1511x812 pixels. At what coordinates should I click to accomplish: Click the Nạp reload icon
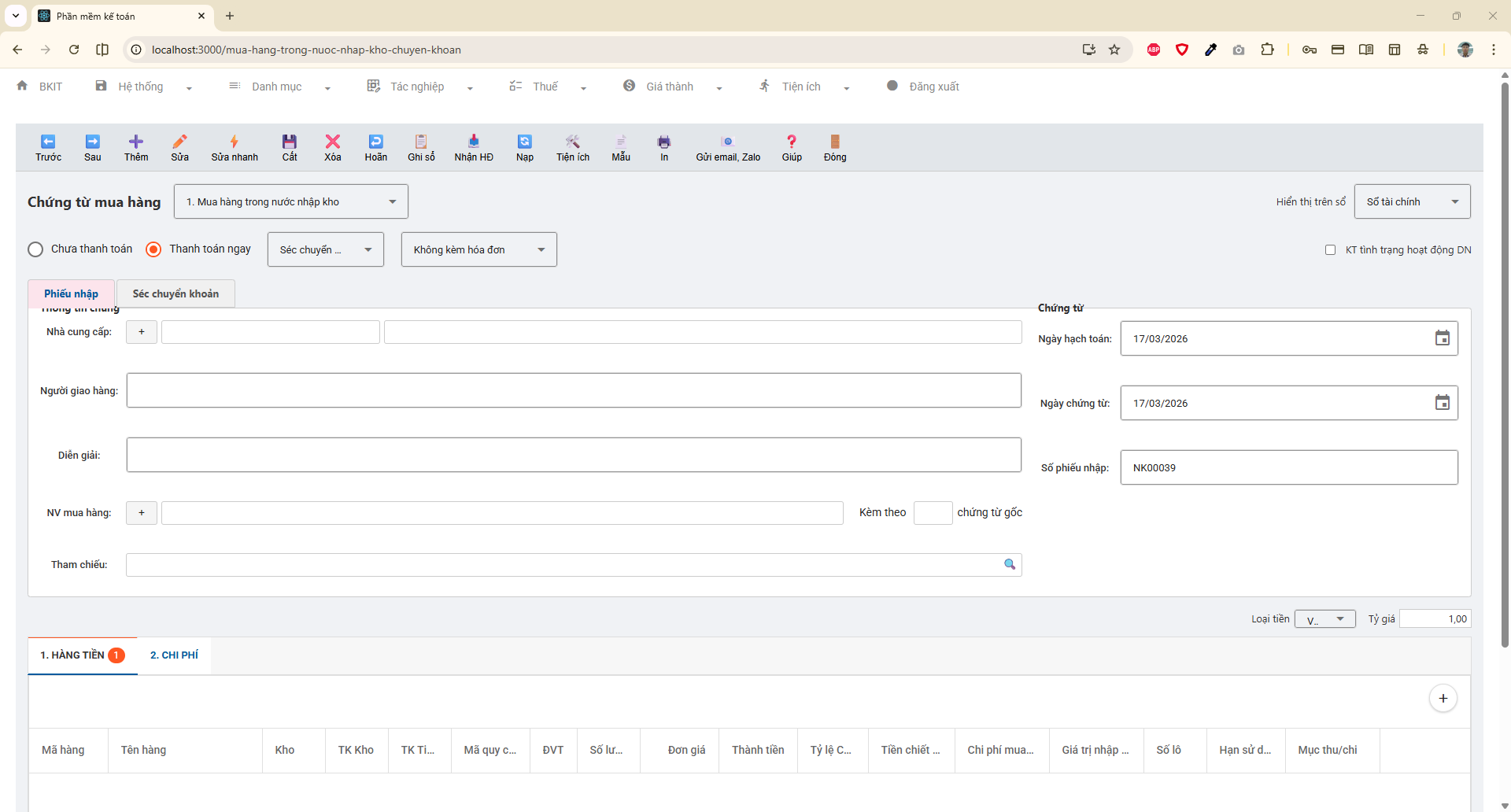[x=524, y=142]
